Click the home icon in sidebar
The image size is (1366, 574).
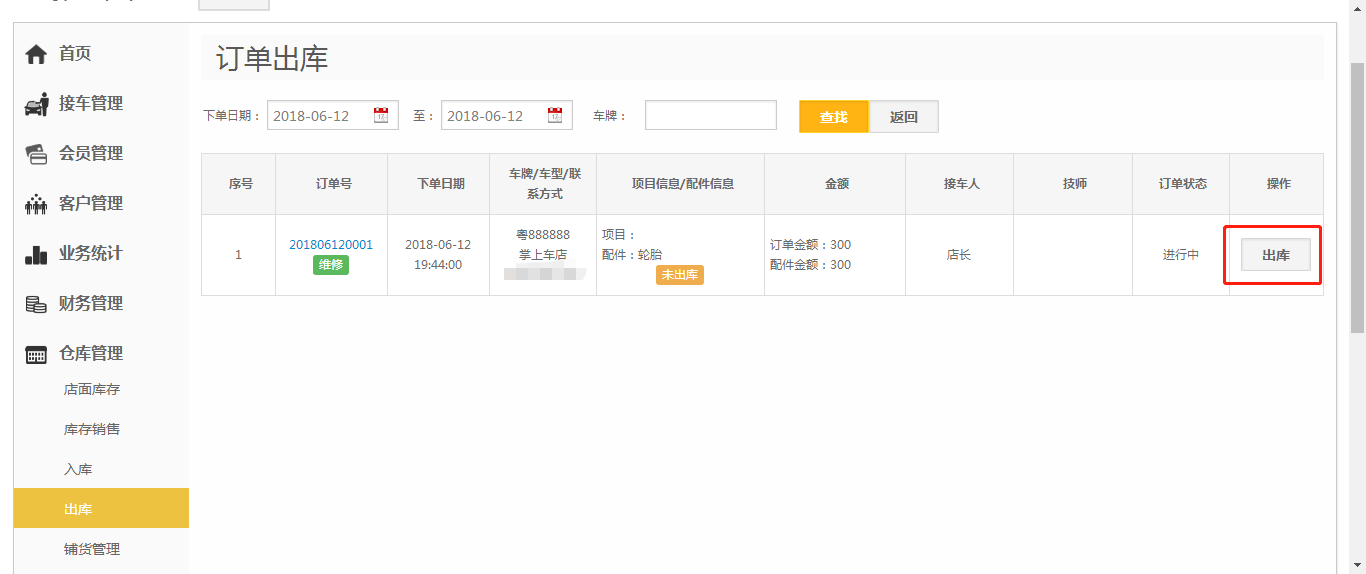(36, 54)
